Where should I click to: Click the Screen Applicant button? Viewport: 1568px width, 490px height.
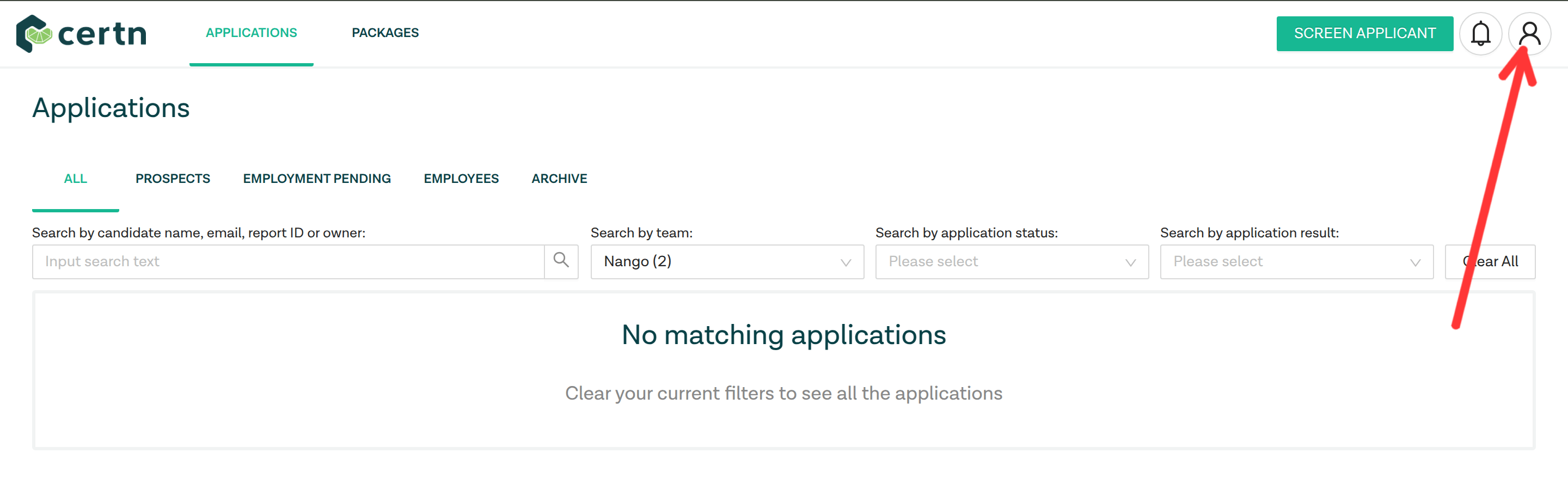(x=1364, y=33)
